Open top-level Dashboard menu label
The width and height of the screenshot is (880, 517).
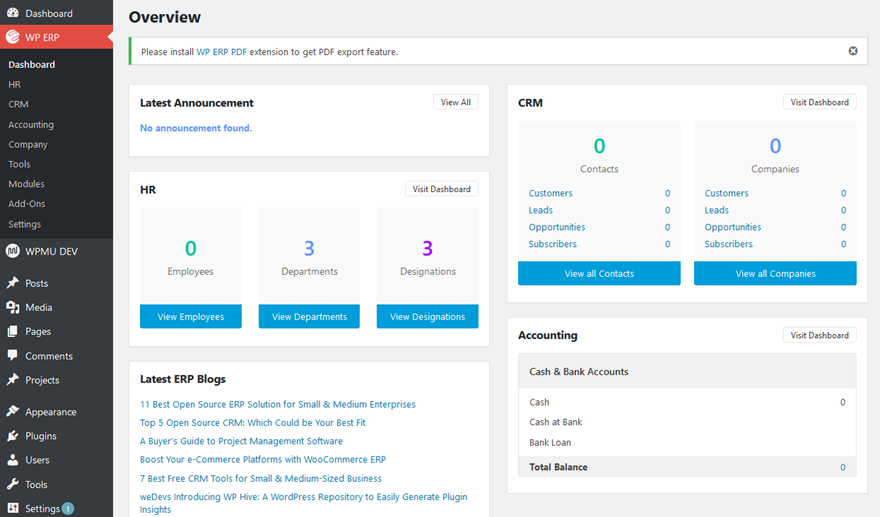click(49, 13)
